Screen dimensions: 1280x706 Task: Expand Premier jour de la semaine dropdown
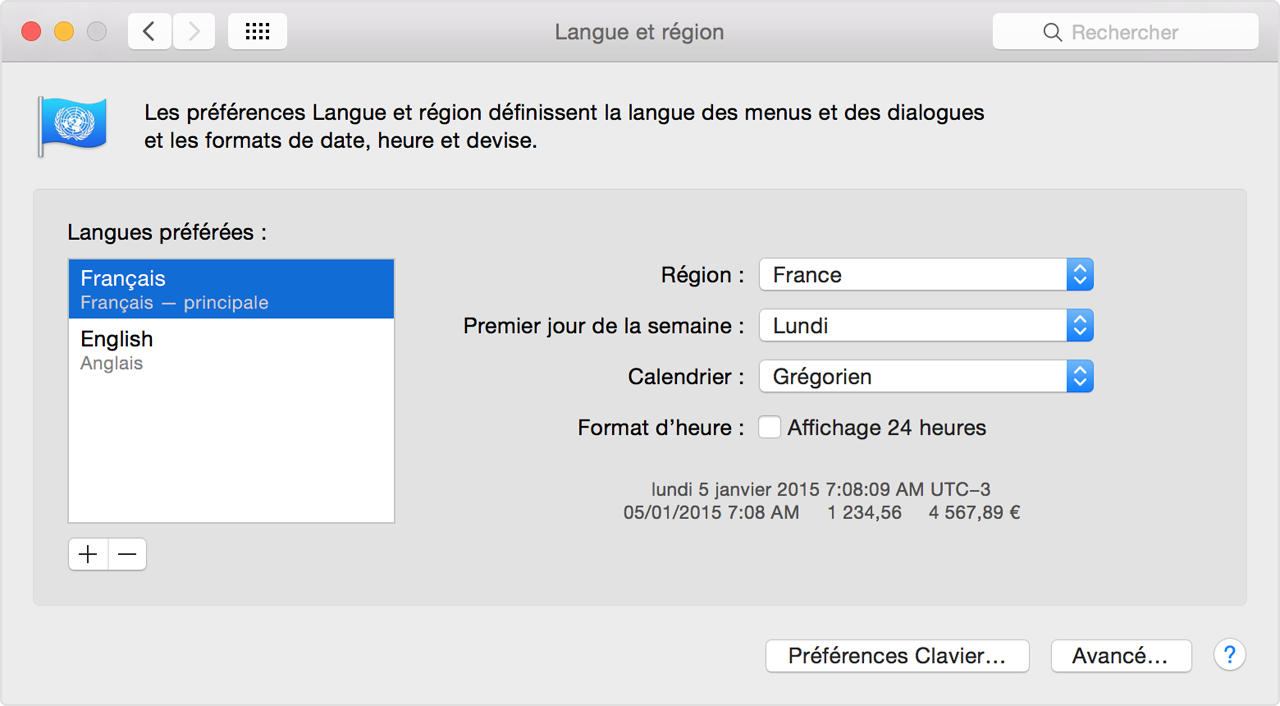click(925, 325)
